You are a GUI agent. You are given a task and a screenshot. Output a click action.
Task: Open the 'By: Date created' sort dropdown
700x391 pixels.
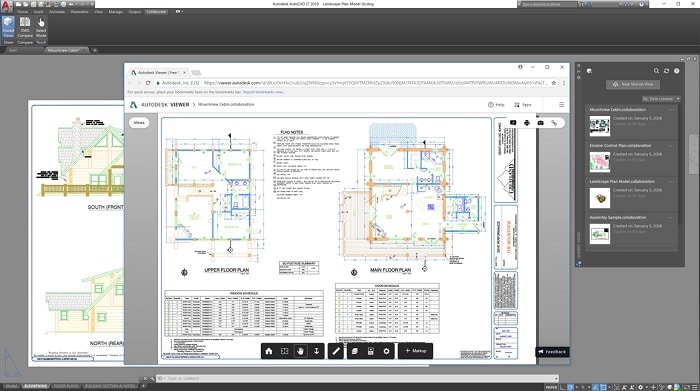coord(661,99)
